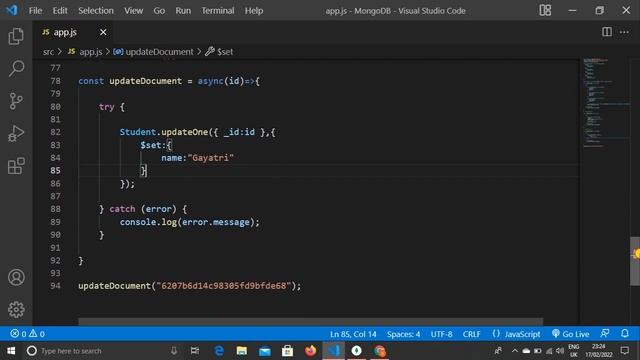This screenshot has width=640, height=360.
Task: Open the File menu
Action: pos(36,11)
